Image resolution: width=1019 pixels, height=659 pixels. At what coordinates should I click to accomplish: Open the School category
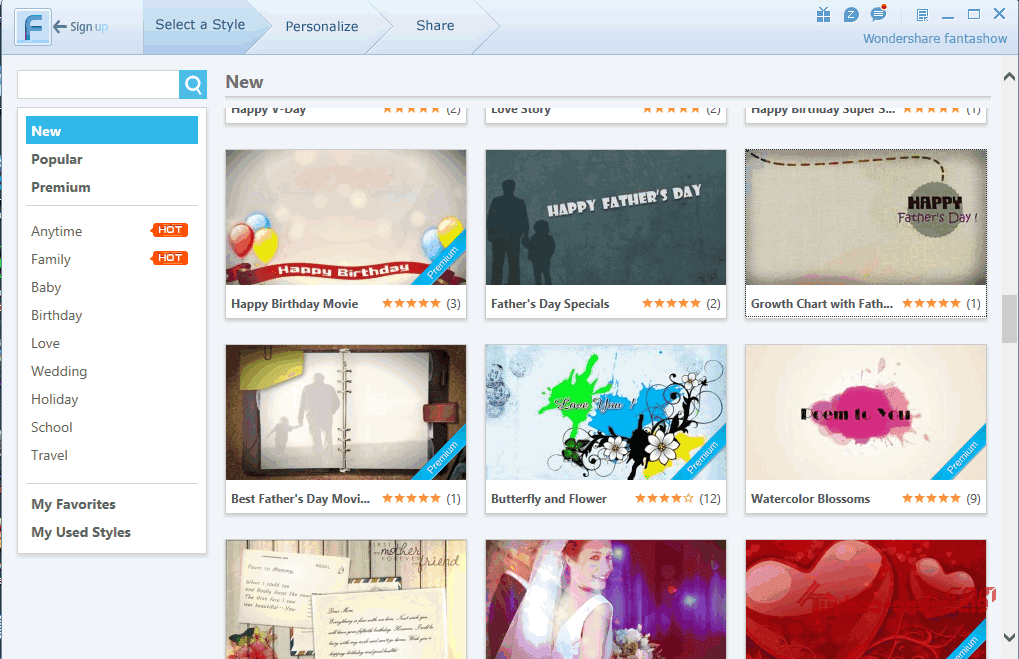[51, 427]
